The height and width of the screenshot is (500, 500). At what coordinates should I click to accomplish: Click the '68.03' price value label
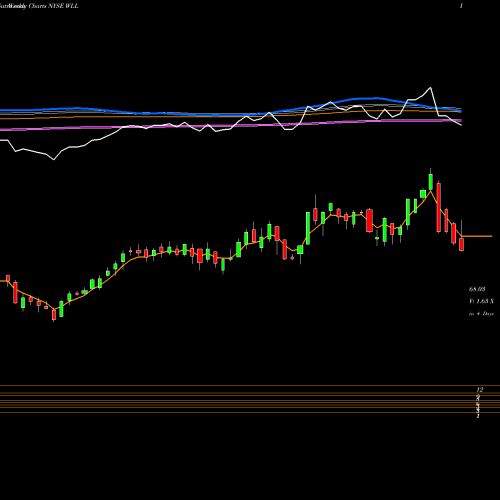tap(477, 289)
